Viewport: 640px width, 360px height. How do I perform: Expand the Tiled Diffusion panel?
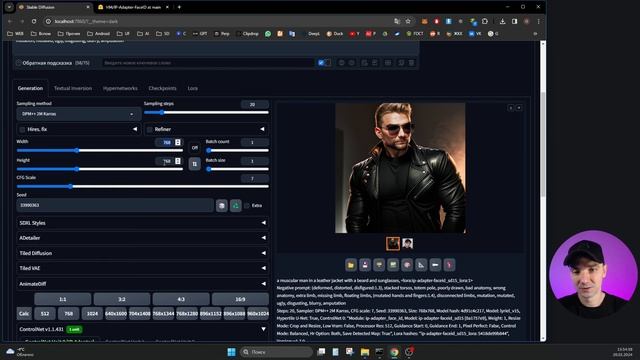[142, 253]
